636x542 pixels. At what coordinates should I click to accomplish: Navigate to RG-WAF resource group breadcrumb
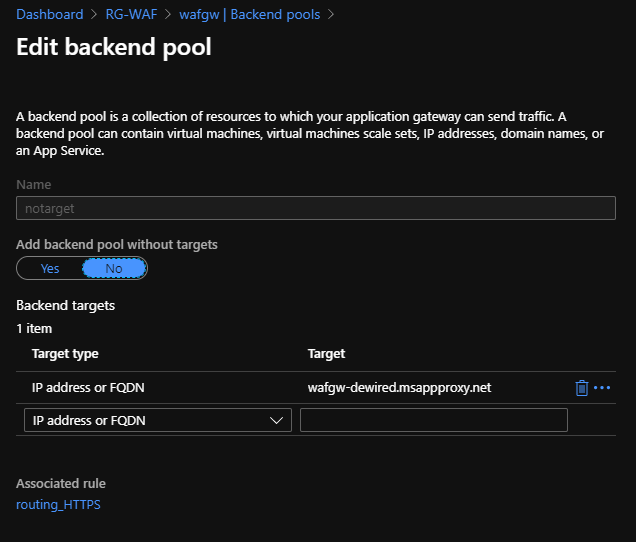(131, 15)
